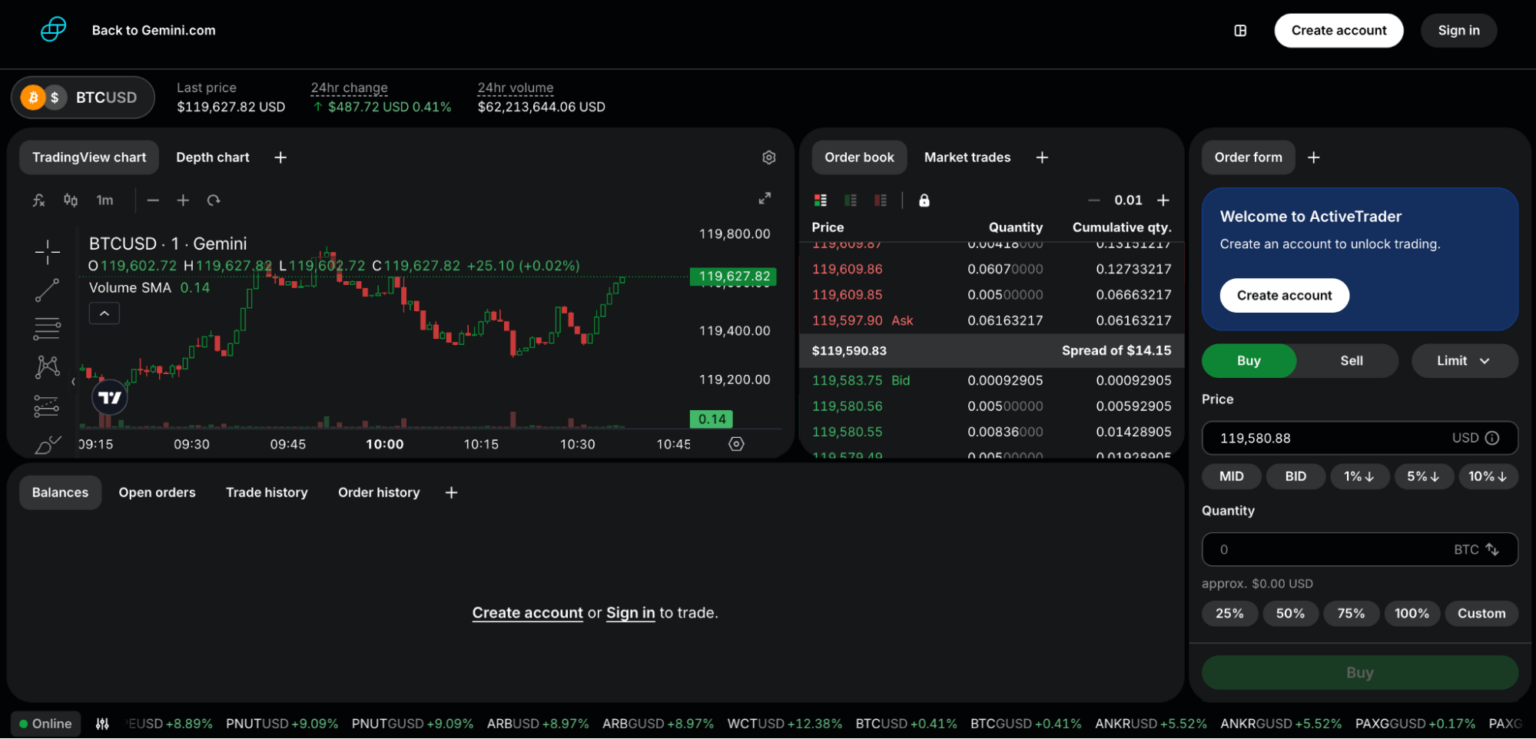This screenshot has width=1536, height=739.
Task: Switch order book to asks-only view
Action: [x=880, y=200]
